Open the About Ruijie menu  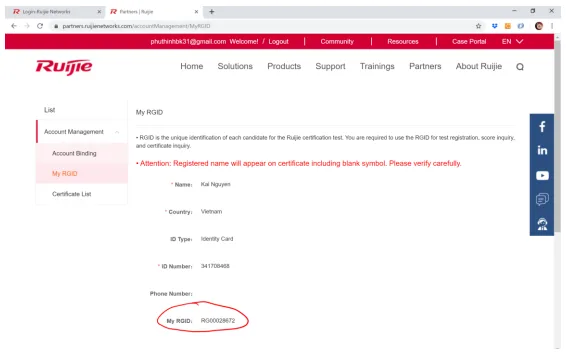tap(478, 66)
